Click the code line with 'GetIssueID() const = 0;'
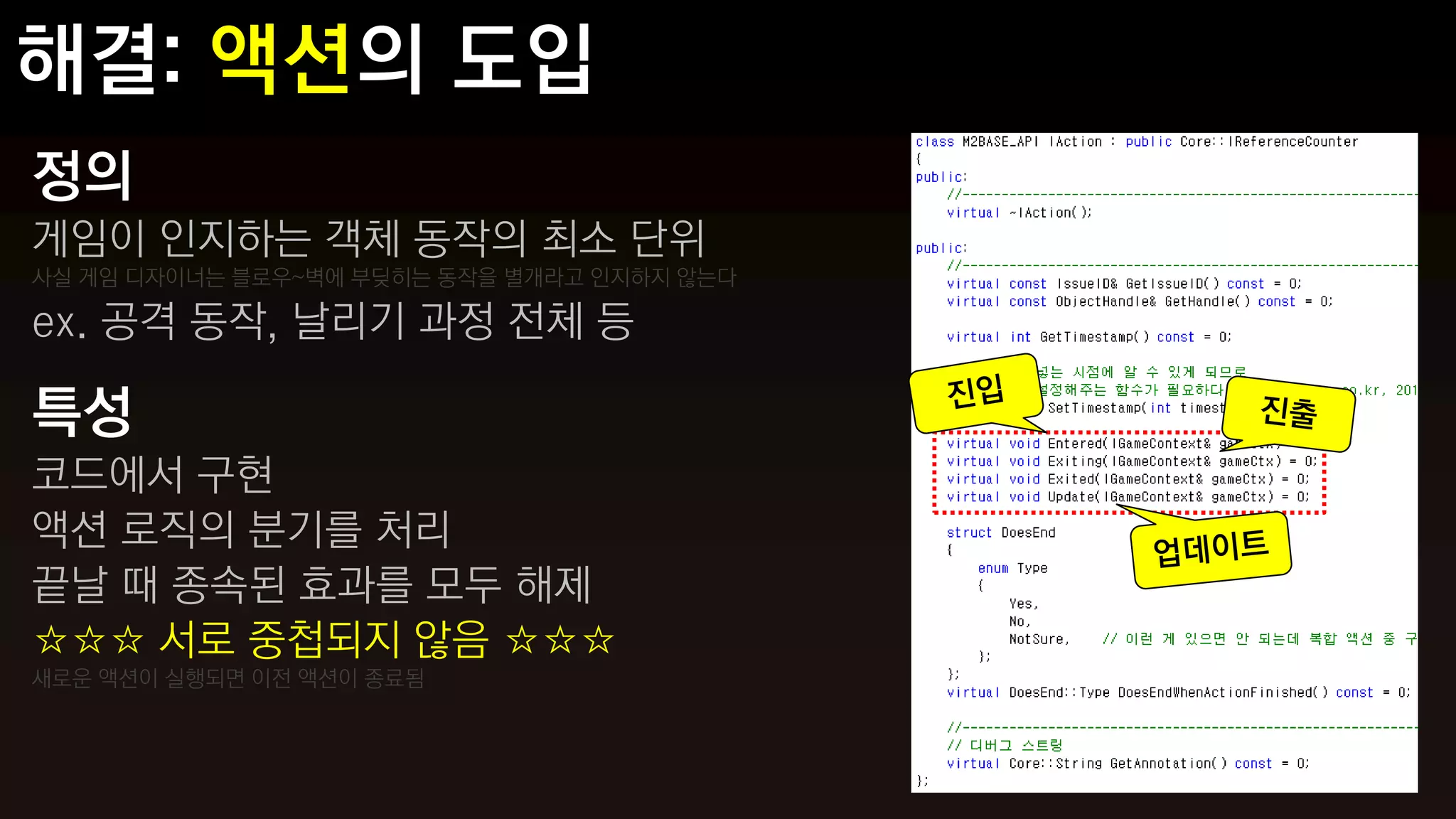The height and width of the screenshot is (819, 1456). [x=1124, y=284]
